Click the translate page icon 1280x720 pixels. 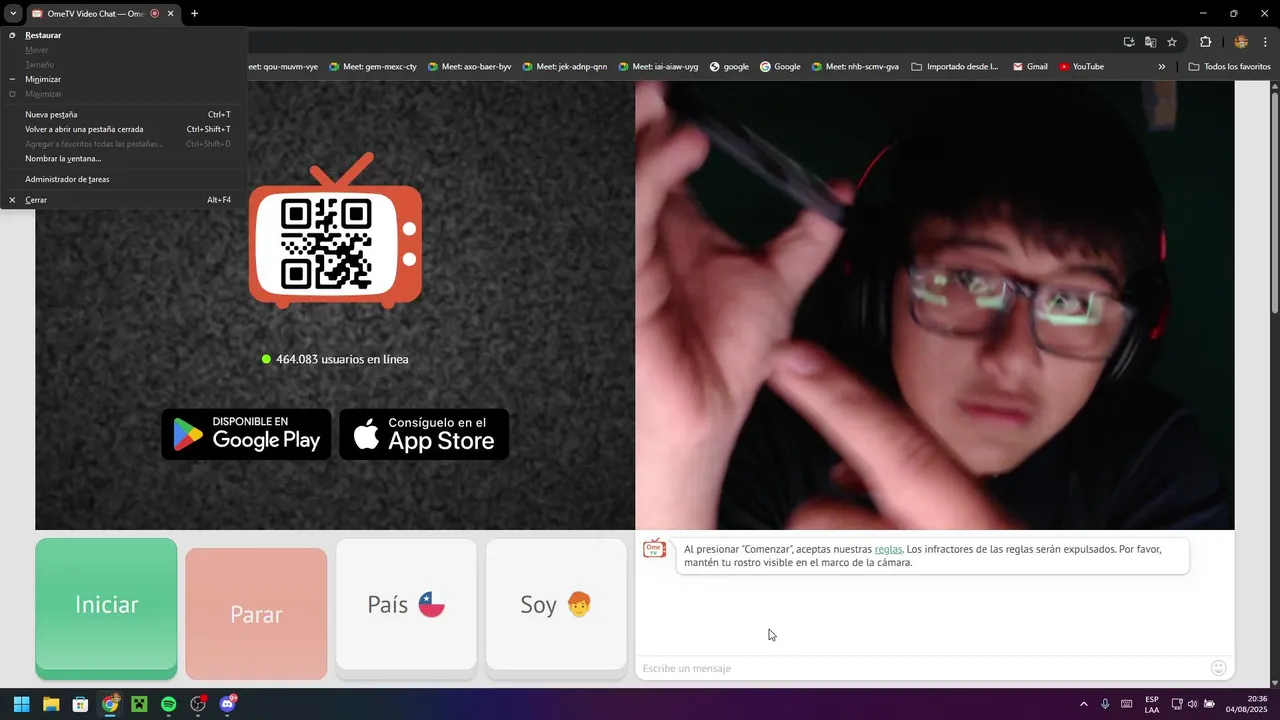1150,42
